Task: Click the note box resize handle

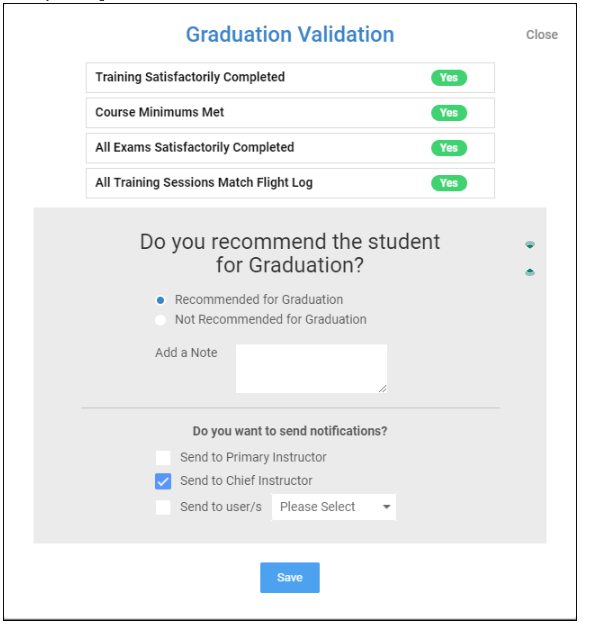Action: 383,389
